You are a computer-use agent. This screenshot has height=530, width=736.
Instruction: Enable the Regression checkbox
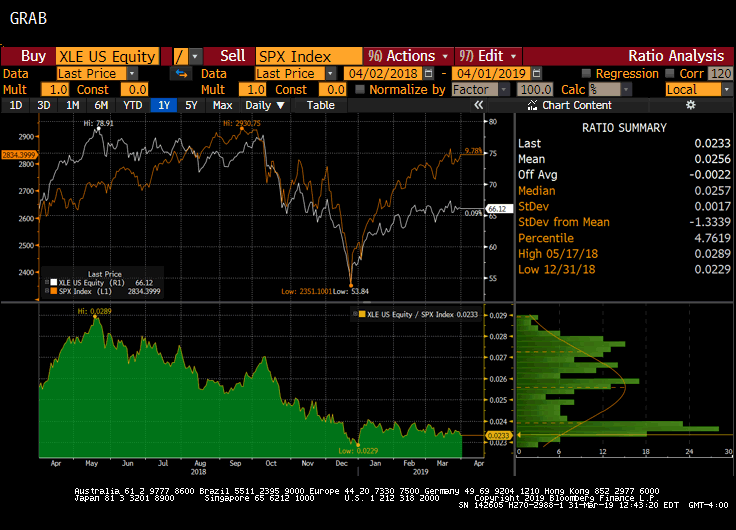pos(586,73)
